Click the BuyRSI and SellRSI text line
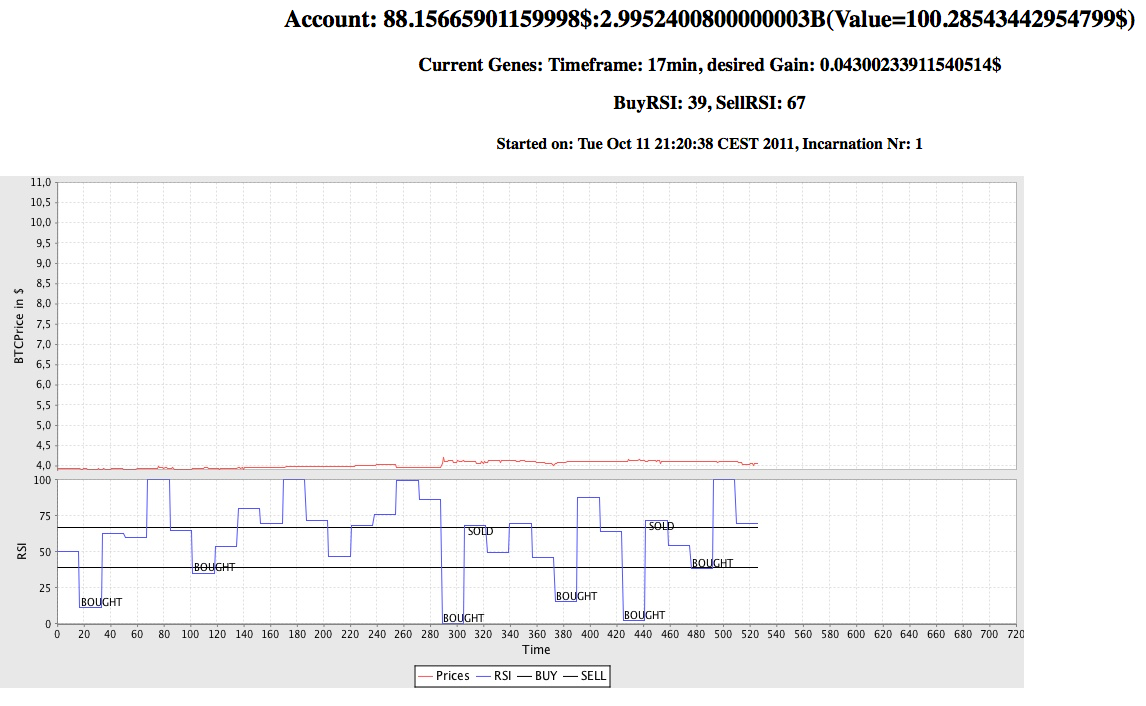The image size is (1146, 706). tap(710, 103)
